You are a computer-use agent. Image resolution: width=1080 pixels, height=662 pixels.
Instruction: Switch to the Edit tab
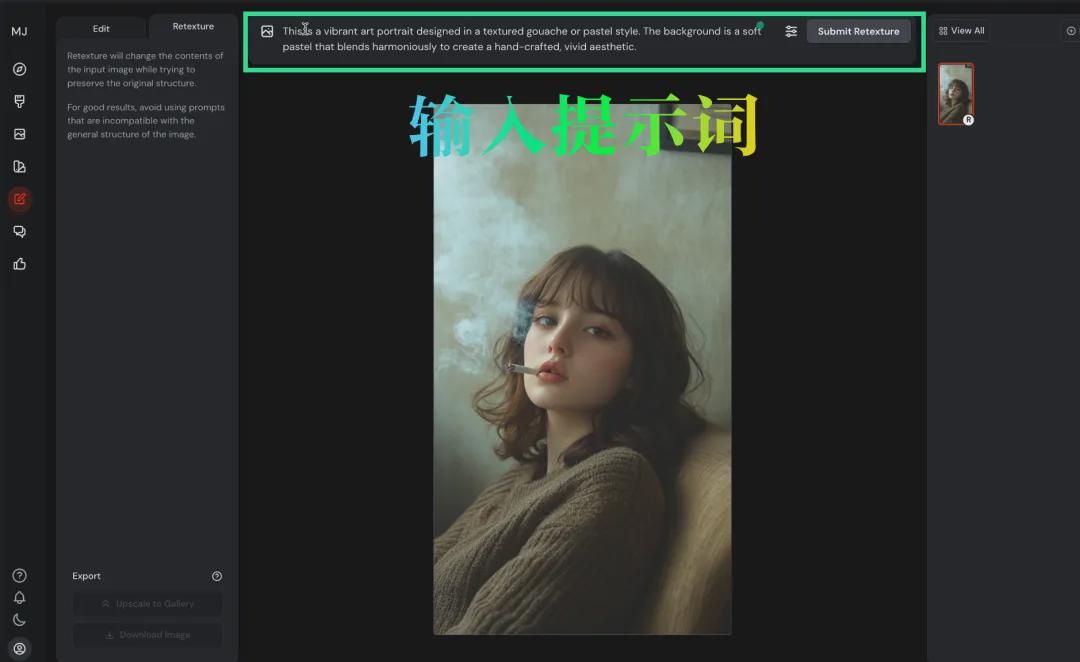[100, 28]
